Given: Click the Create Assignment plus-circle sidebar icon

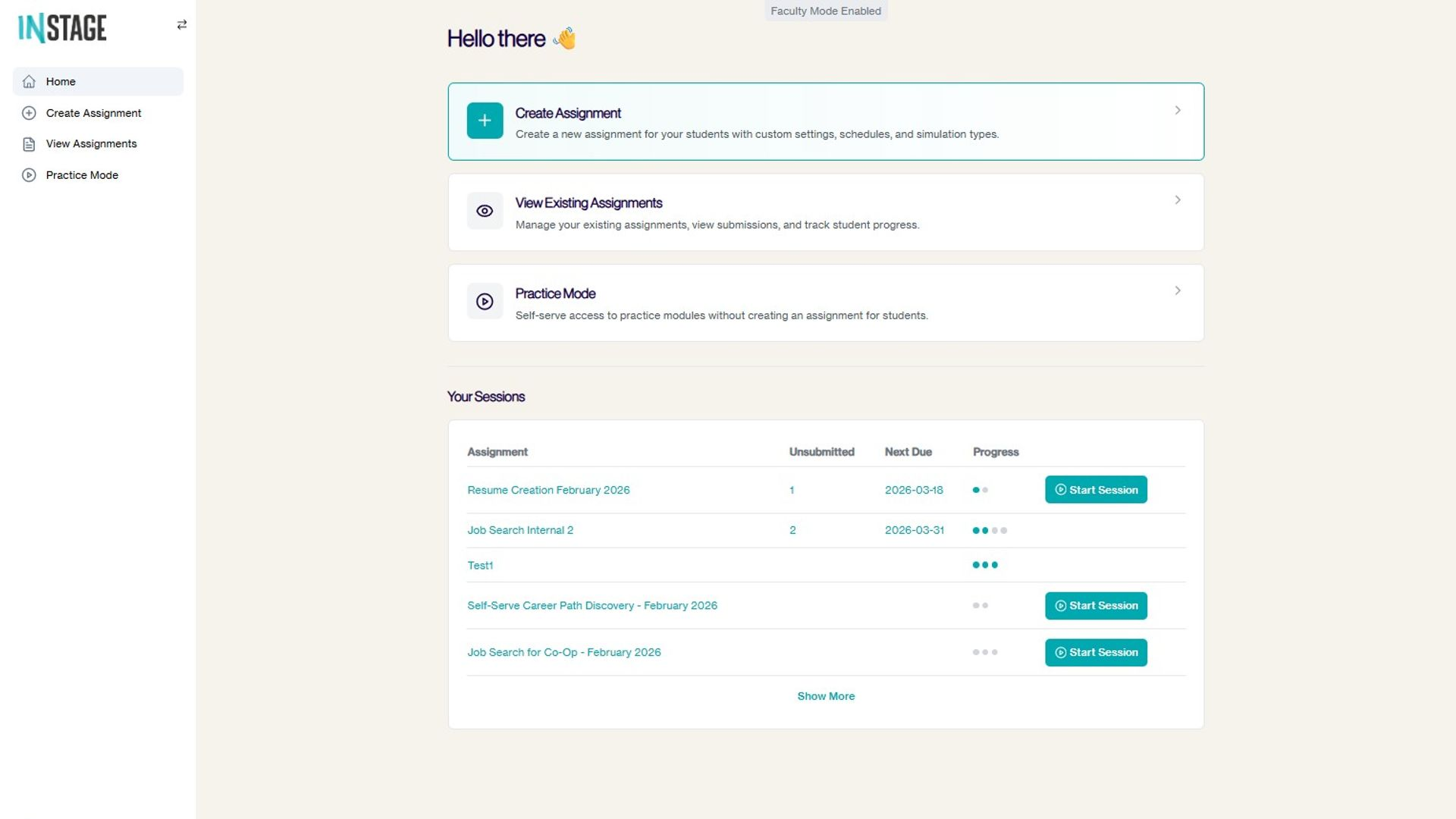Looking at the screenshot, I should click(x=29, y=113).
